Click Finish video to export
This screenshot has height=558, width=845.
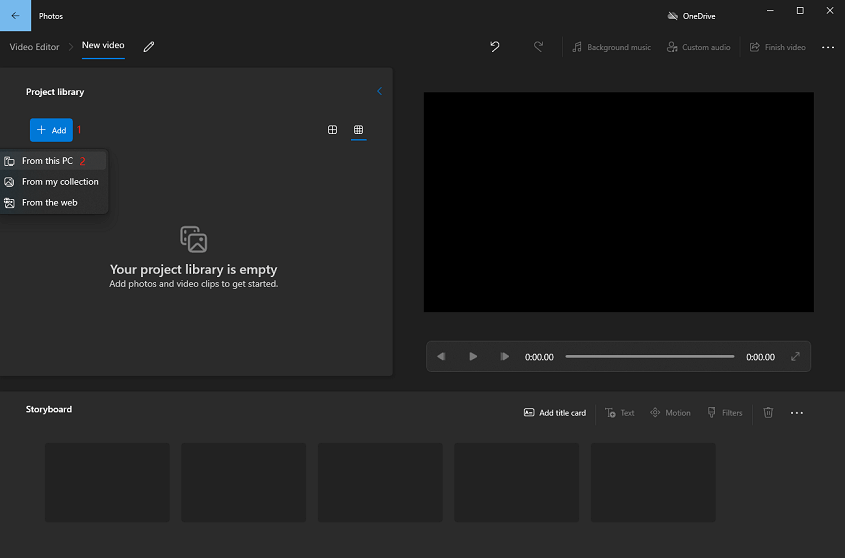[778, 47]
